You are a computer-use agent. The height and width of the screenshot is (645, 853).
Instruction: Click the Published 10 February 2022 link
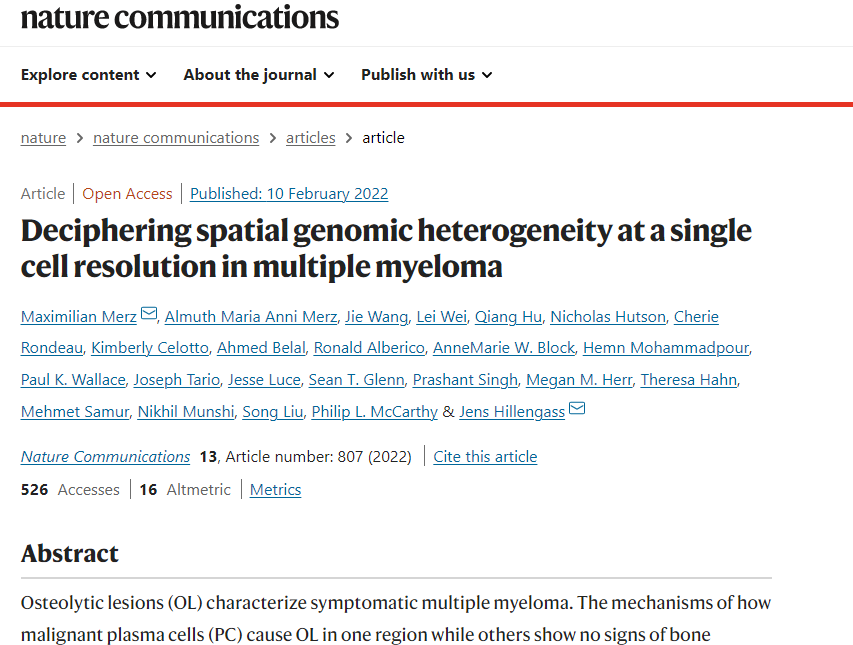(289, 194)
